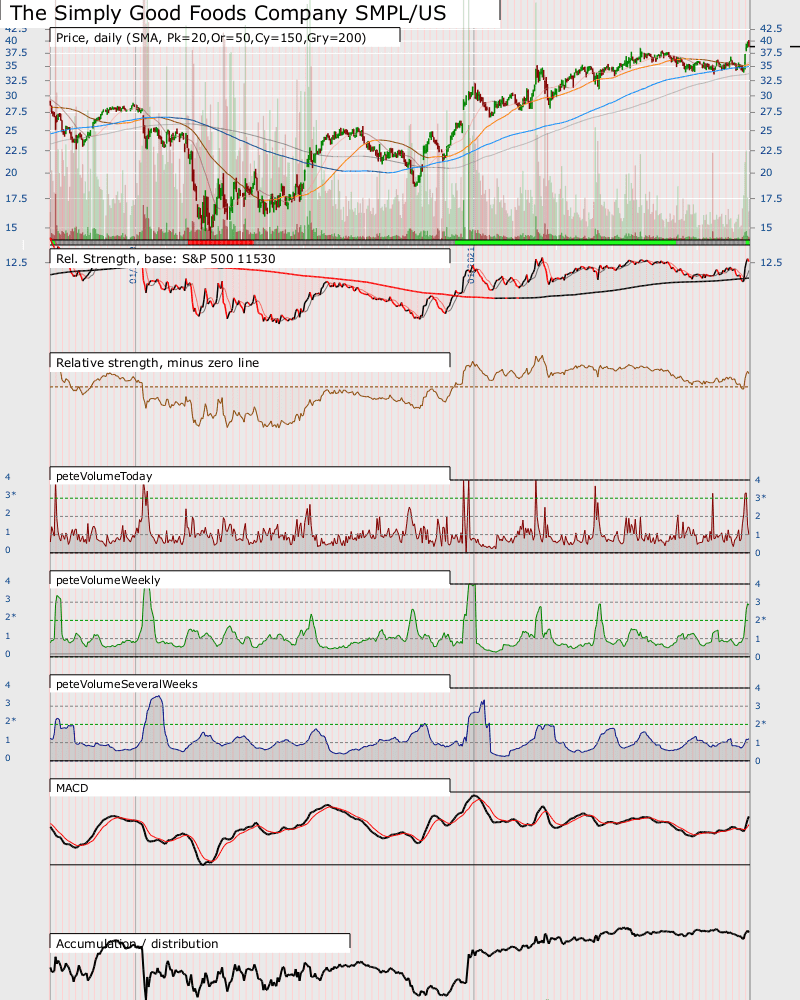
Task: Select the 32.5 value on the right price axis
Action: coord(770,80)
